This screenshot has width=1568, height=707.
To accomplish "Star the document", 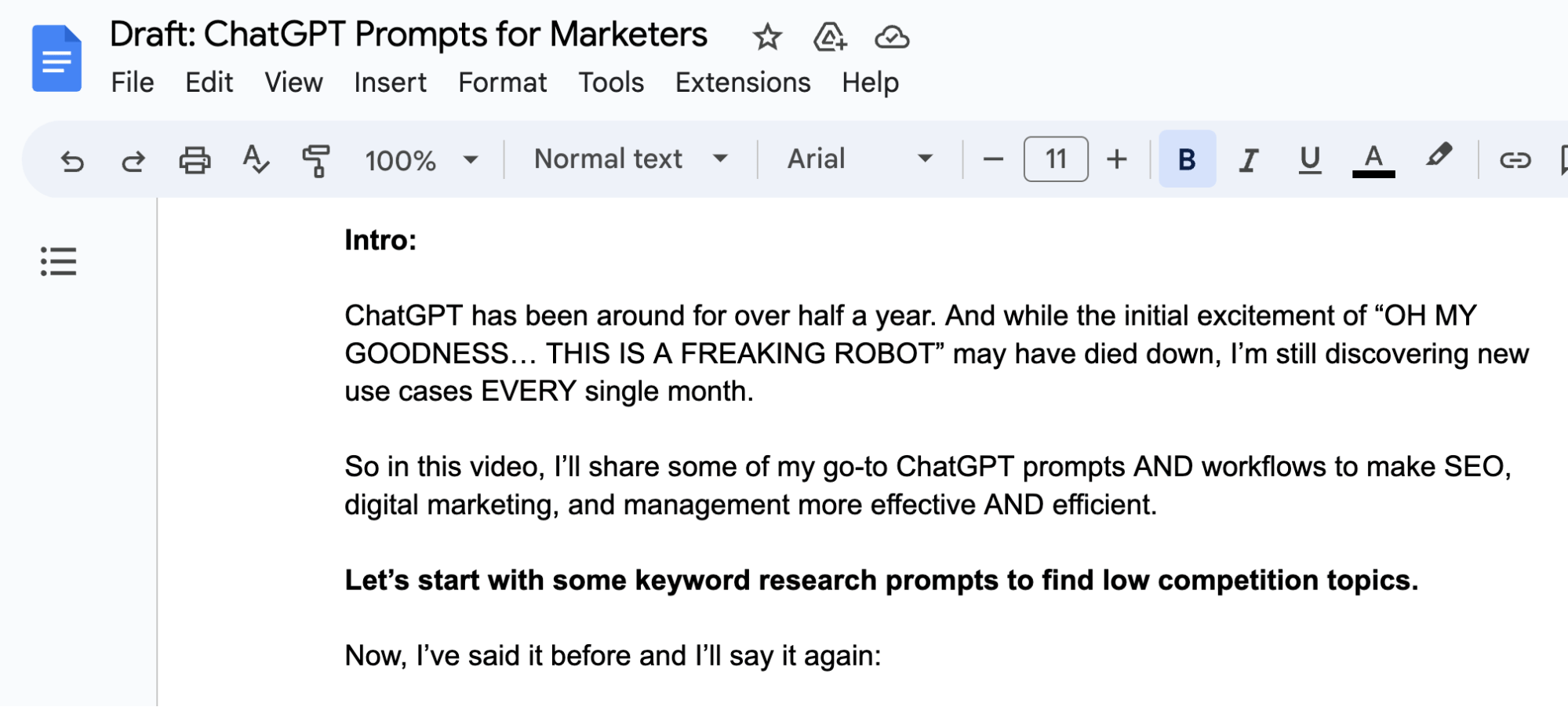I will point(766,36).
